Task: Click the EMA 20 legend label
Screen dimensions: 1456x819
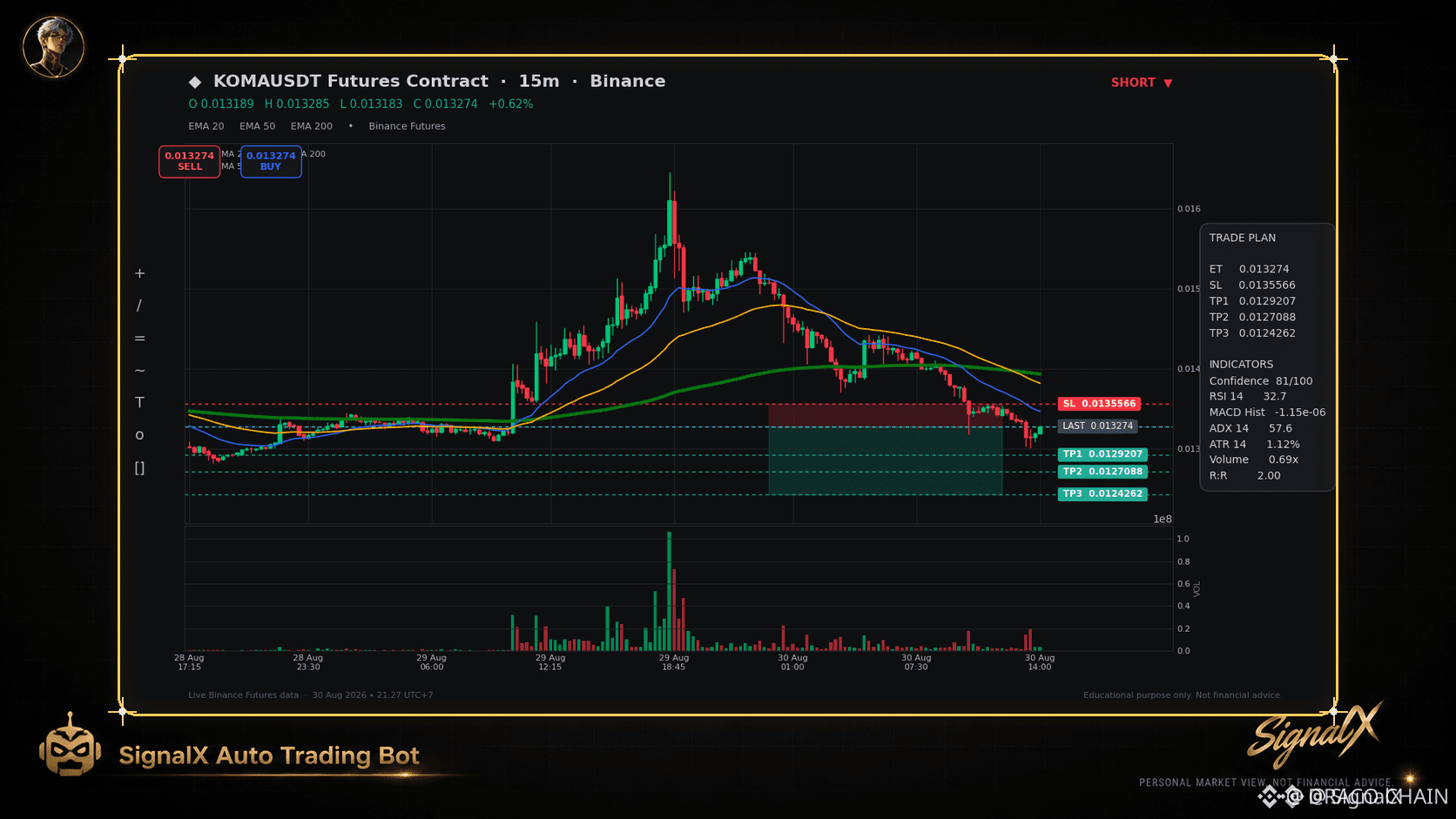Action: coord(206,126)
